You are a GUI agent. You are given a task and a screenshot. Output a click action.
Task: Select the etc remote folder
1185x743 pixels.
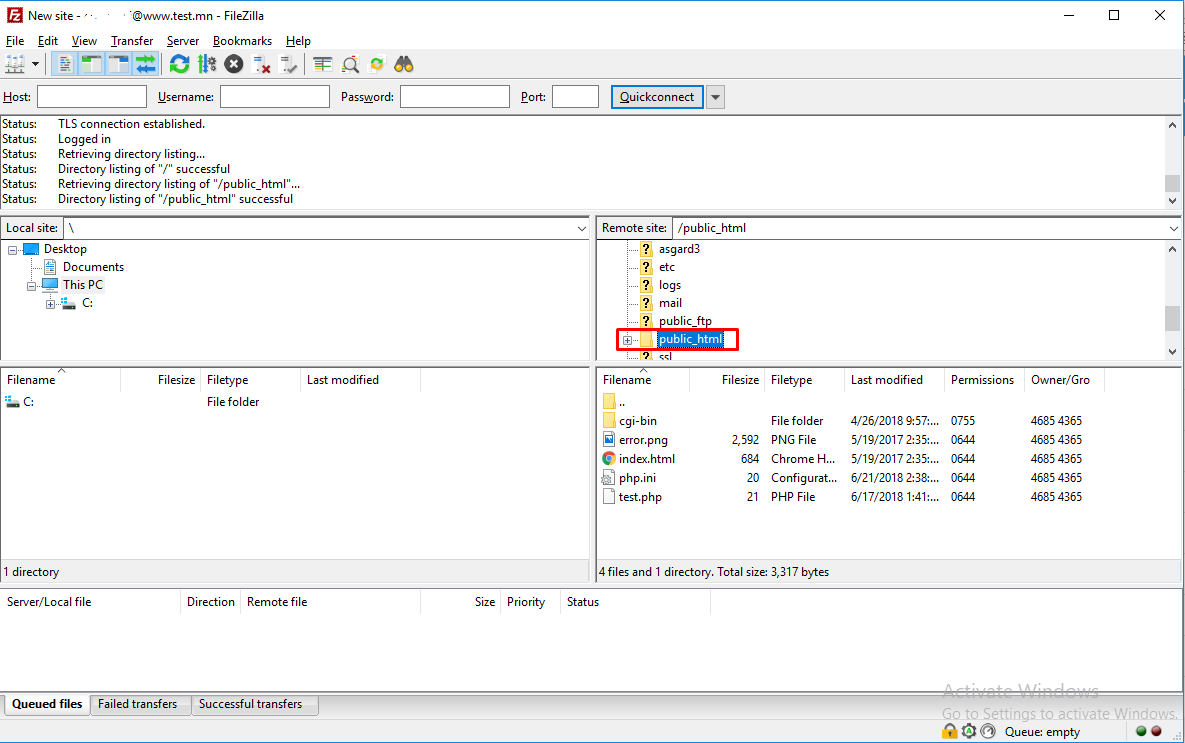[667, 267]
